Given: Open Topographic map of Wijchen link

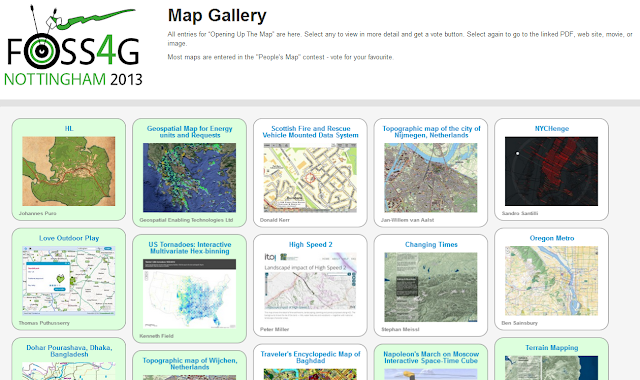Looking at the screenshot, I should (x=189, y=364).
